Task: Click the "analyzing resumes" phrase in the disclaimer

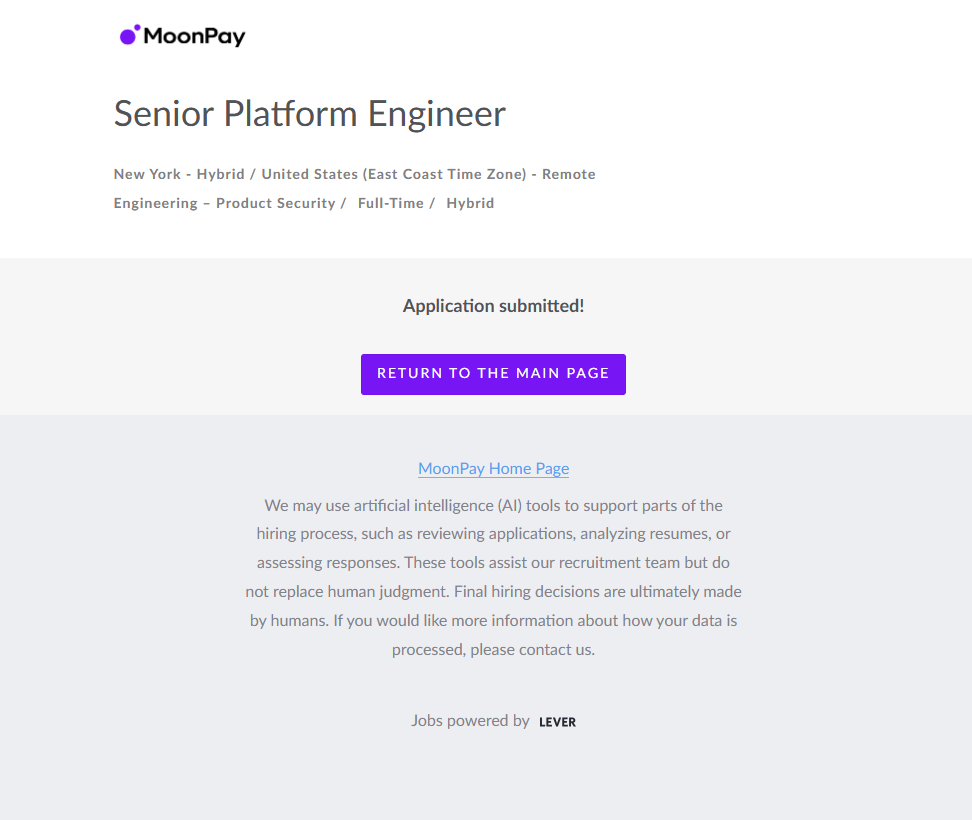Action: coord(646,534)
